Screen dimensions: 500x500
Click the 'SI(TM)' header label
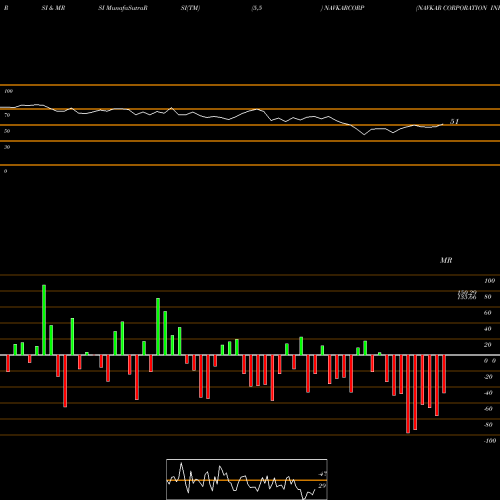tap(190, 8)
